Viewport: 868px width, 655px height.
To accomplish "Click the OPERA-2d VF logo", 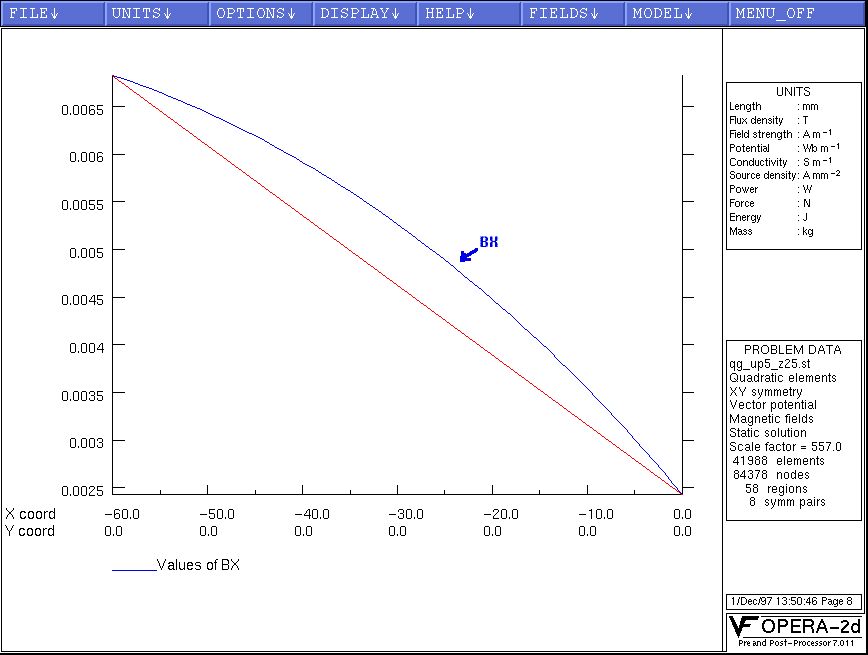I will pos(794,626).
